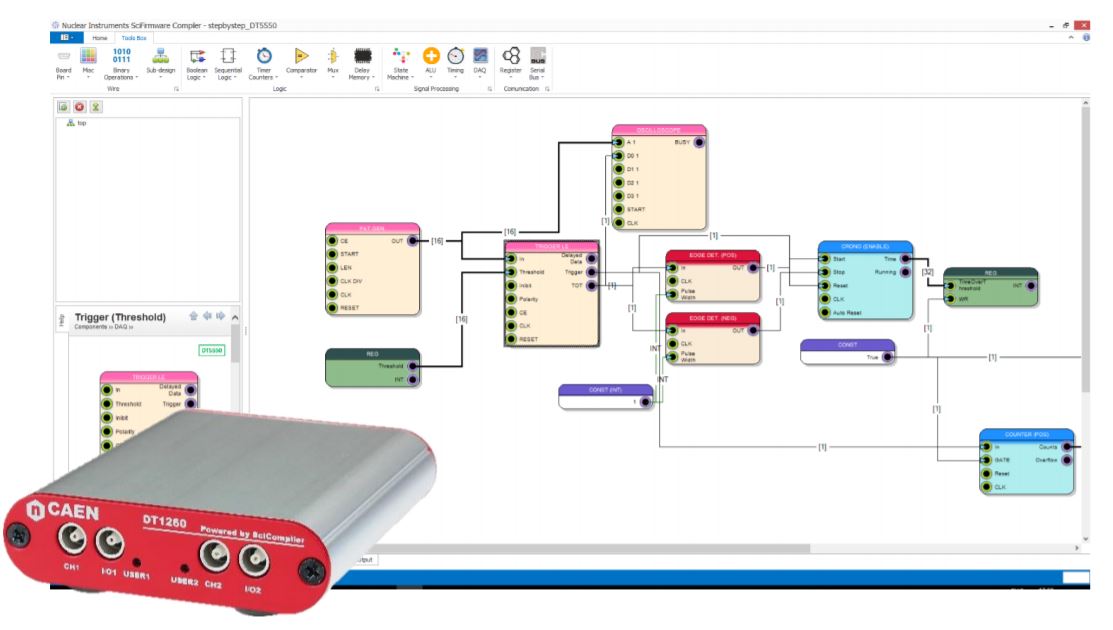1113x630 pixels.
Task: Click red delete button above design tree
Action: [x=79, y=106]
